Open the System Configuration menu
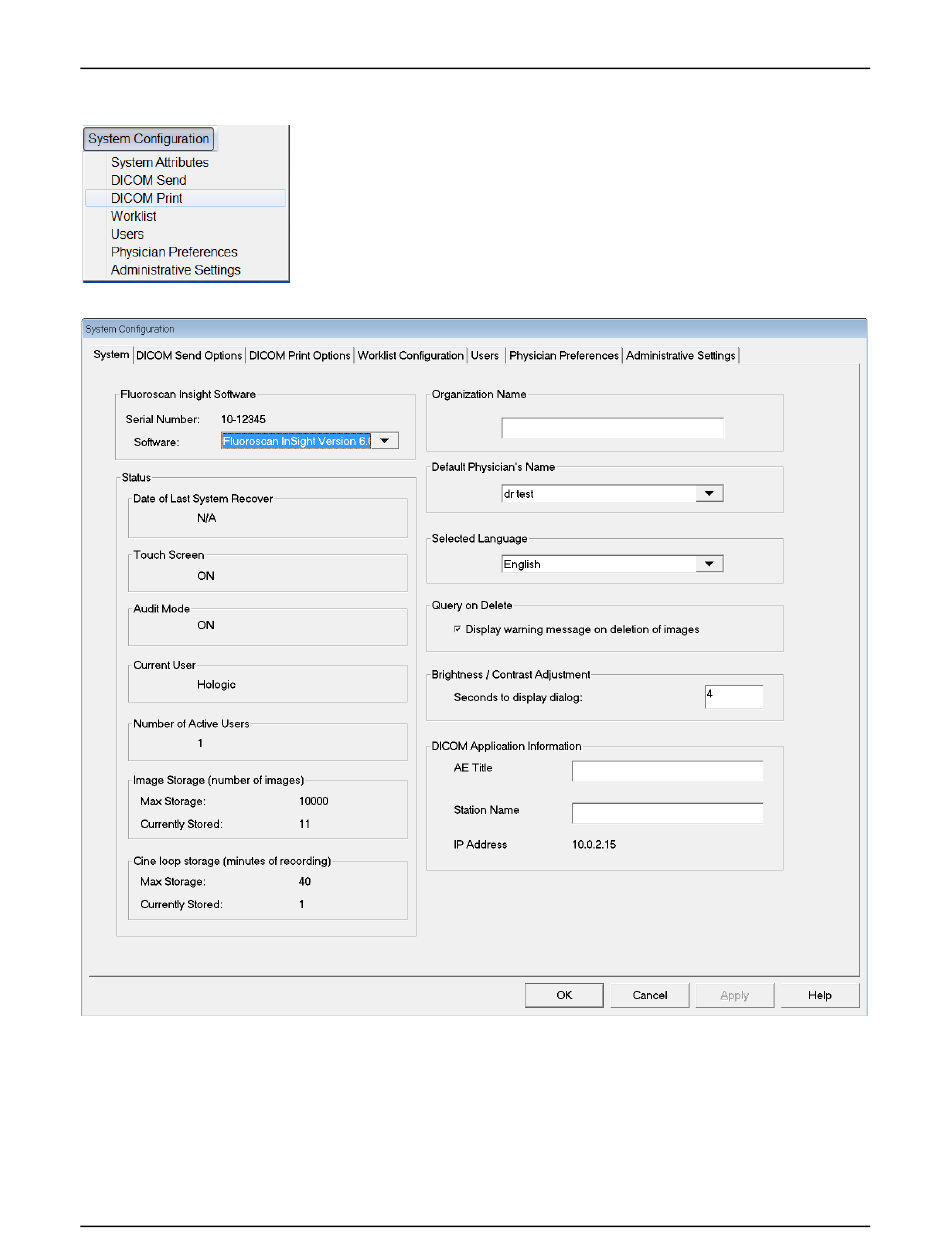 [x=148, y=139]
